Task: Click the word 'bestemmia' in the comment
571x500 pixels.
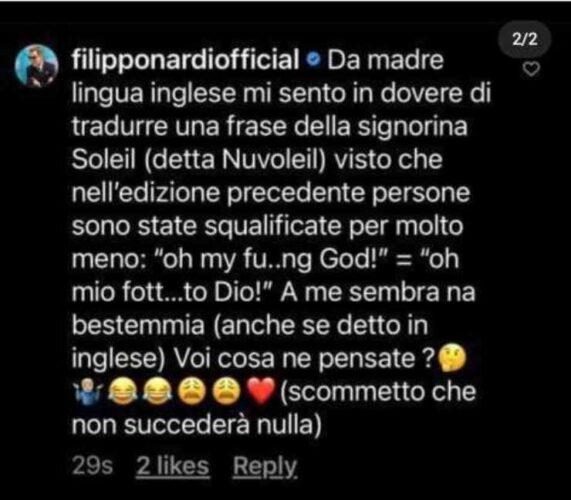Action: click(x=138, y=325)
